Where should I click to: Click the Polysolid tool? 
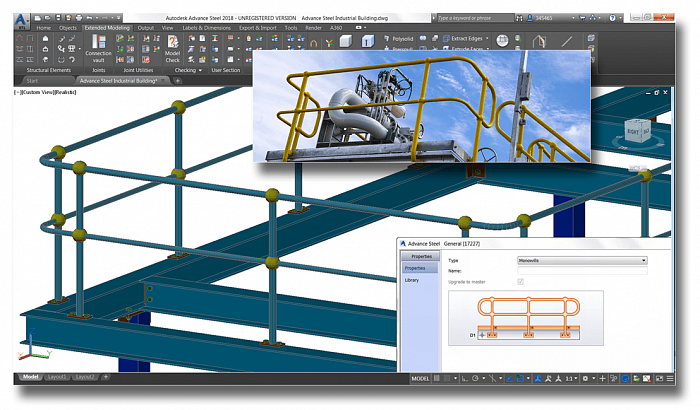pyautogui.click(x=399, y=39)
